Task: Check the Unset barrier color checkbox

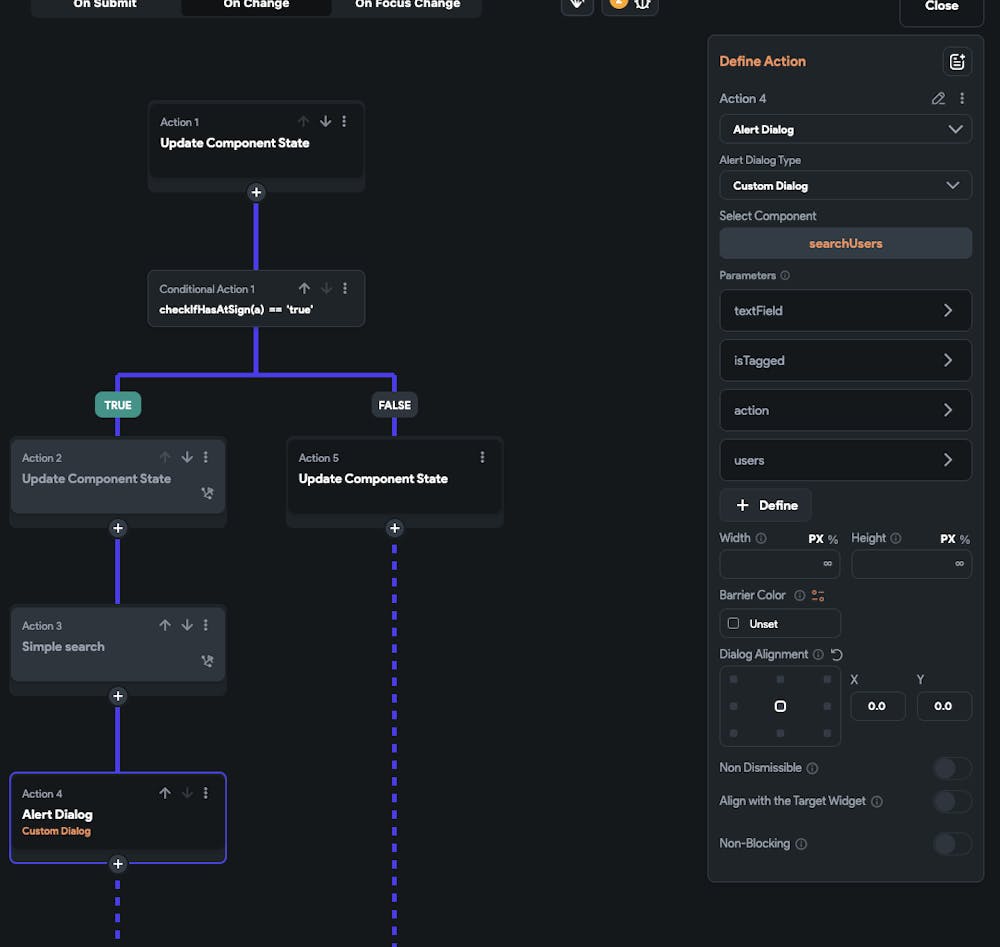Action: click(734, 623)
